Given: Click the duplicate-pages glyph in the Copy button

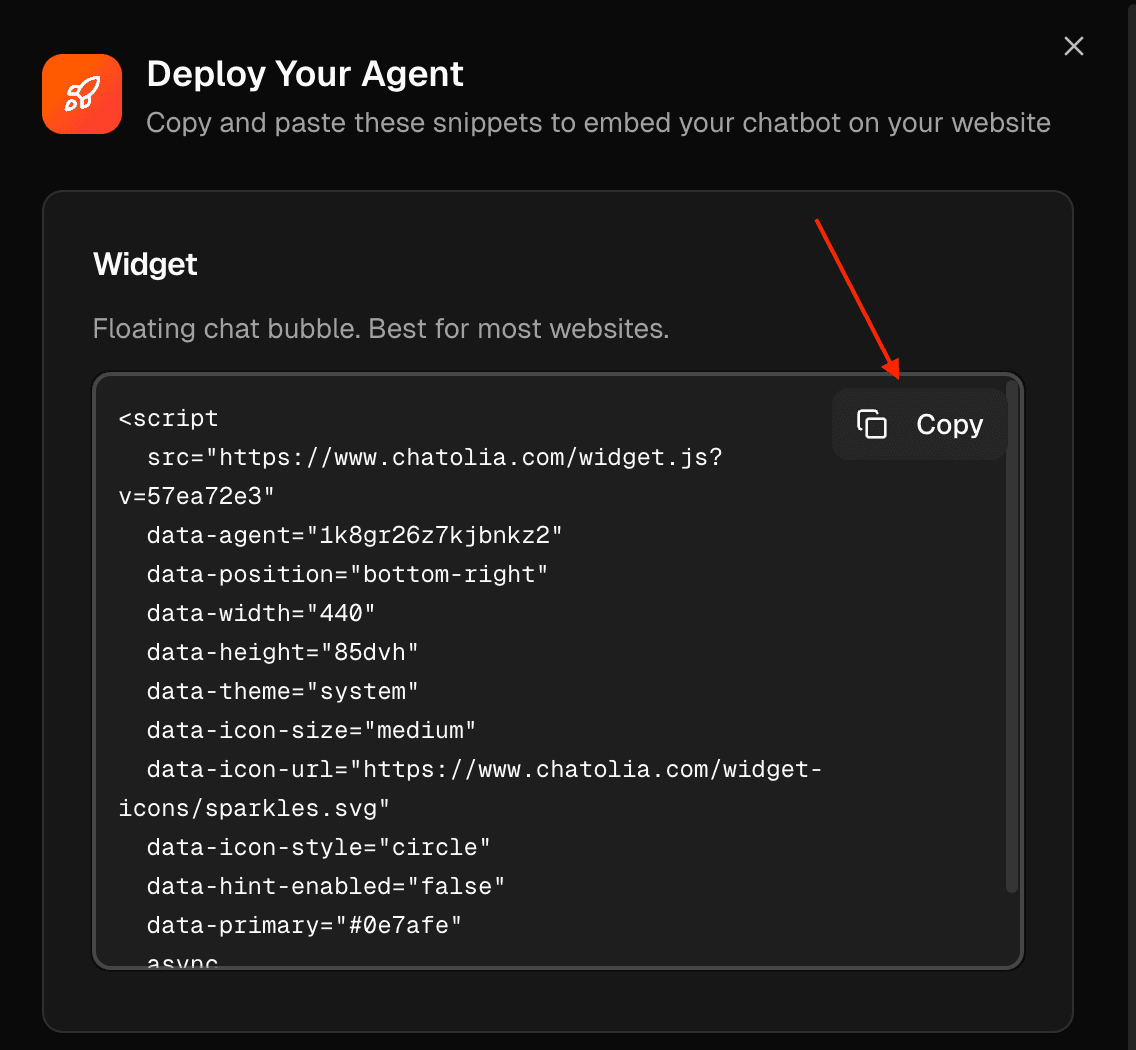Looking at the screenshot, I should coord(873,424).
